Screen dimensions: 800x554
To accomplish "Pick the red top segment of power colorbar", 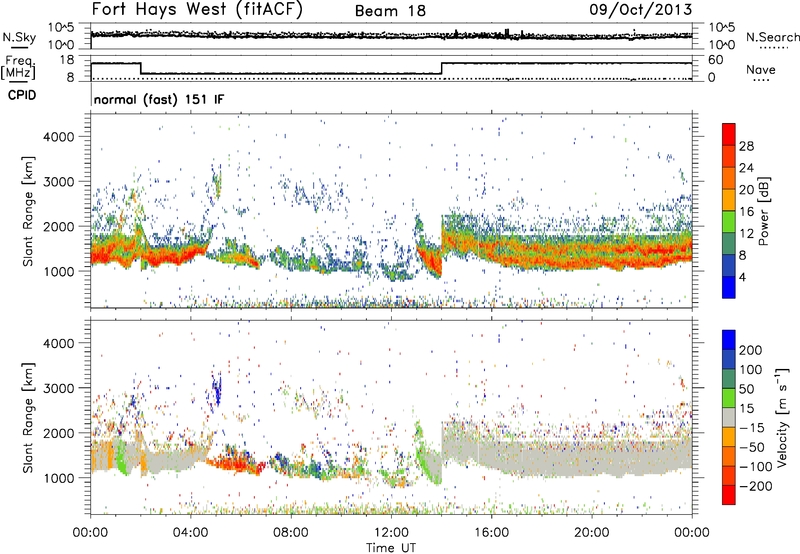I will (729, 134).
